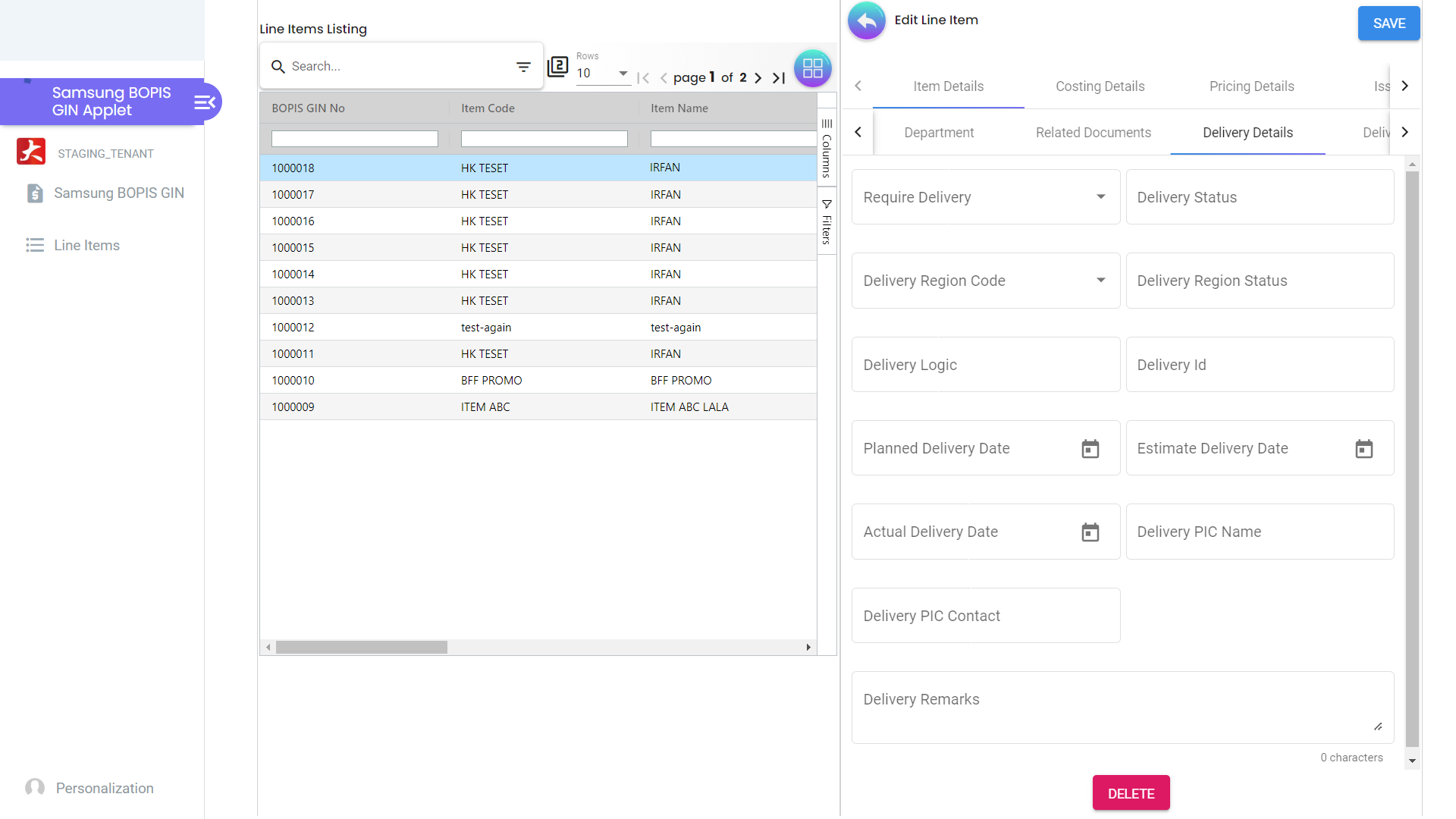This screenshot has height=819, width=1456.
Task: Switch to the Related Documents tab
Action: click(1093, 133)
